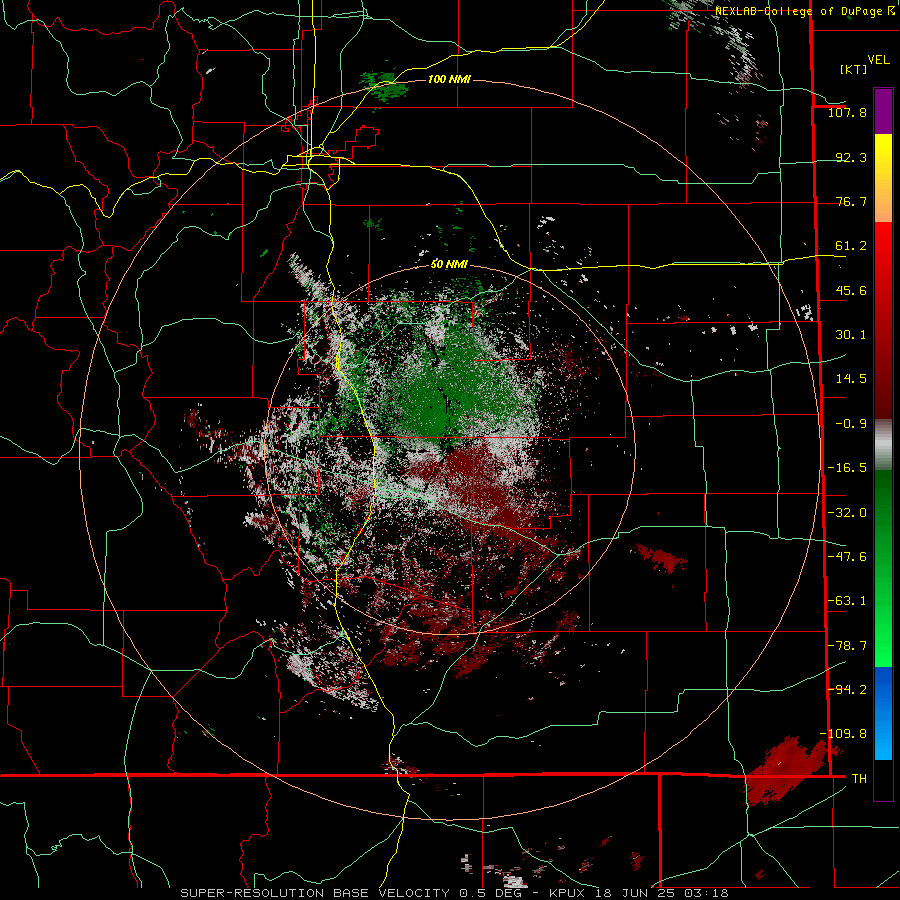This screenshot has height=900, width=900.
Task: Click the -78.7 scale value
Action: 847,646
